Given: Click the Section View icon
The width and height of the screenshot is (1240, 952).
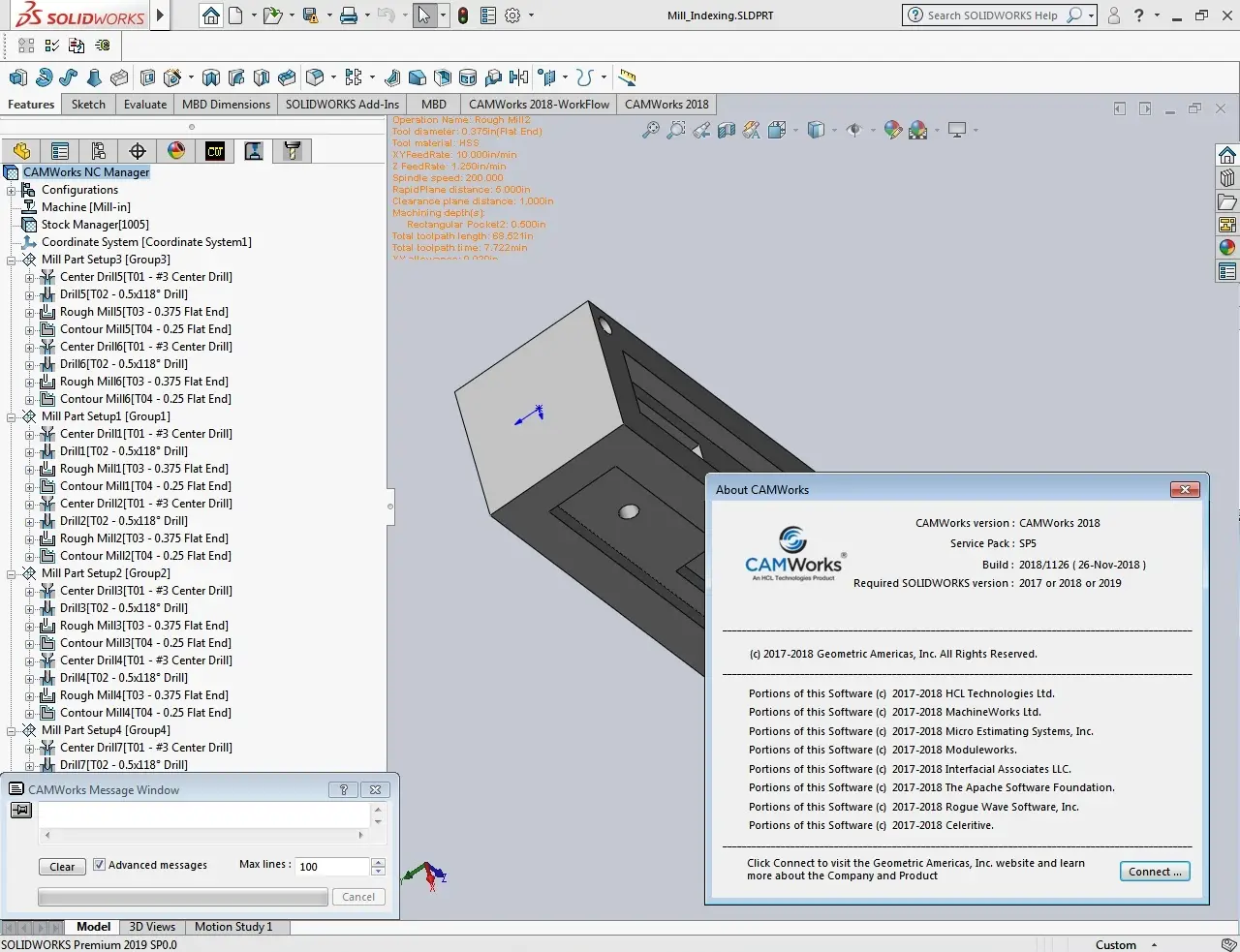Looking at the screenshot, I should coord(727,130).
